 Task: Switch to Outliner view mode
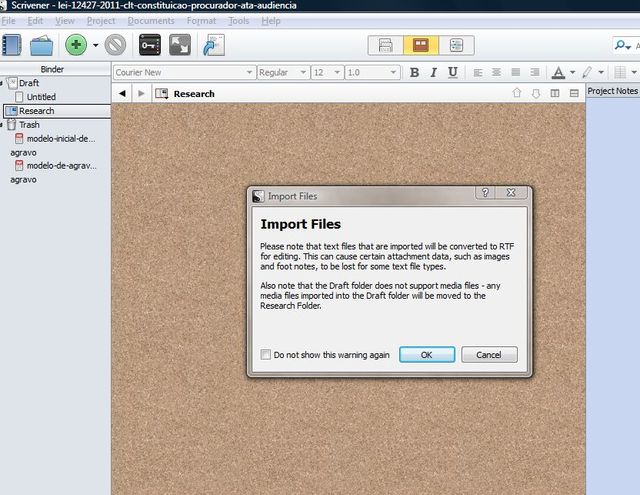click(x=456, y=45)
